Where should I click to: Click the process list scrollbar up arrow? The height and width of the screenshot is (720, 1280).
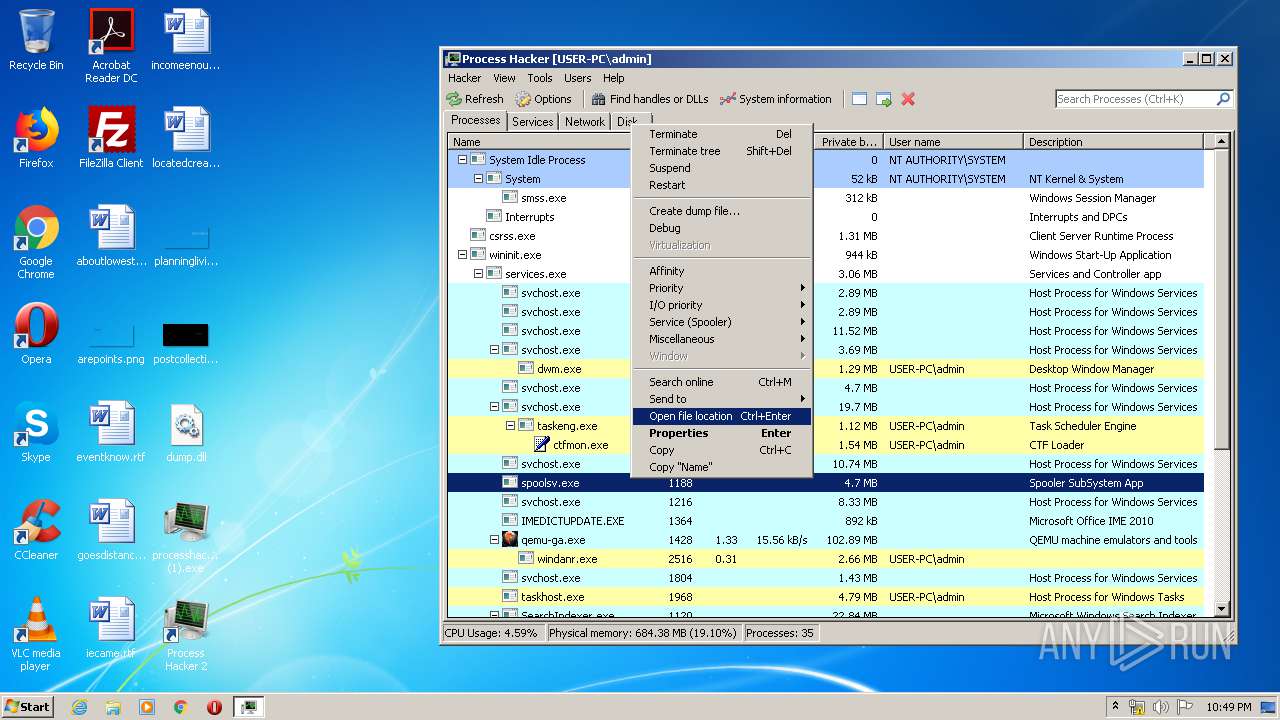click(x=1221, y=142)
